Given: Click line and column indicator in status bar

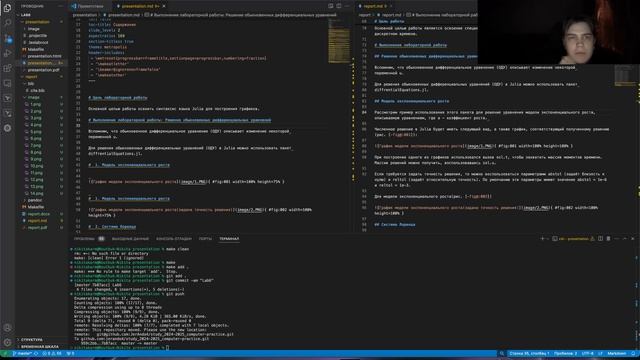Looking at the screenshot, I should (529, 353).
